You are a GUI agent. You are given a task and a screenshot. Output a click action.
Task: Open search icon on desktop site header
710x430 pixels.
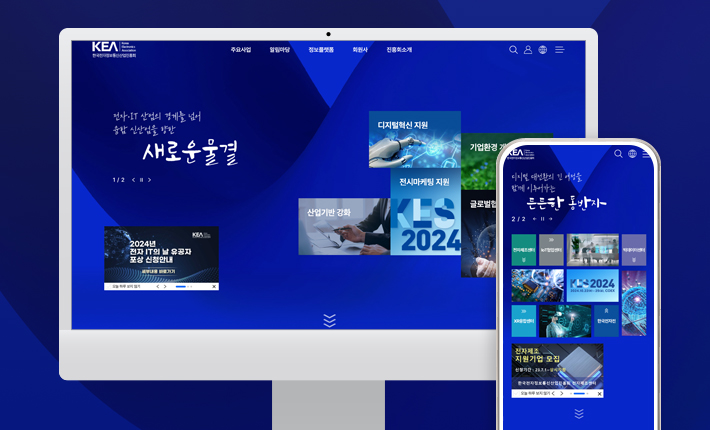513,50
